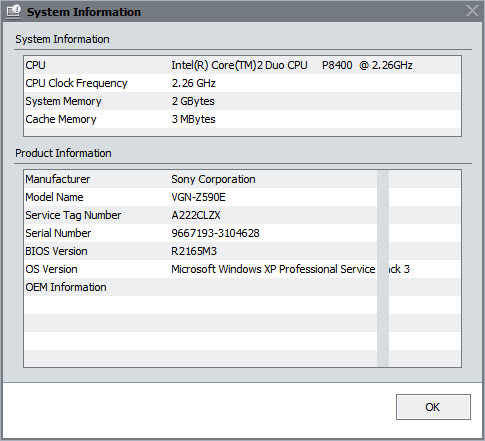Image resolution: width=485 pixels, height=441 pixels.
Task: Click the System Information section heading
Action: click(x=62, y=39)
